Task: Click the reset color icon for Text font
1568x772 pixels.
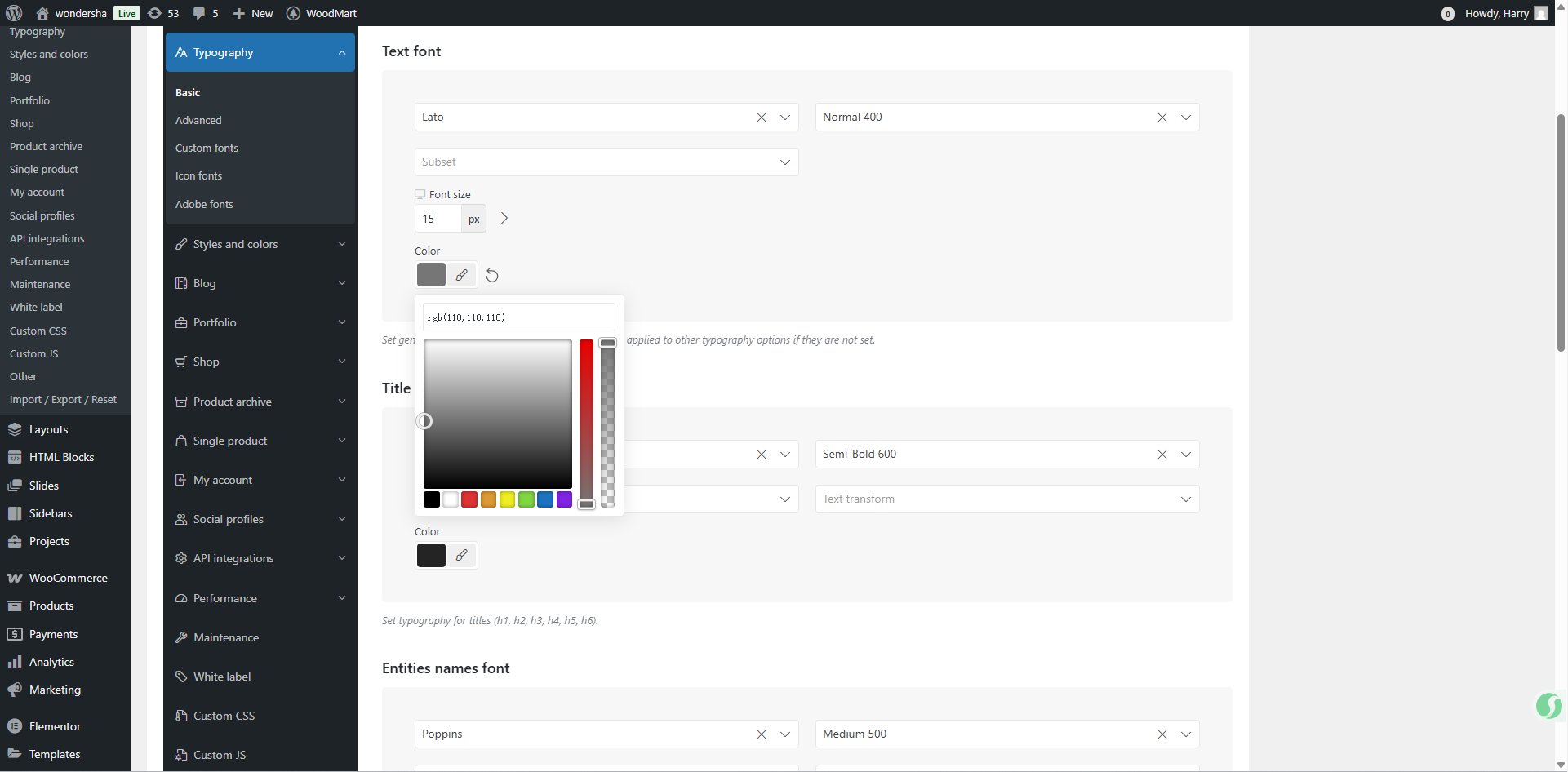Action: point(492,276)
